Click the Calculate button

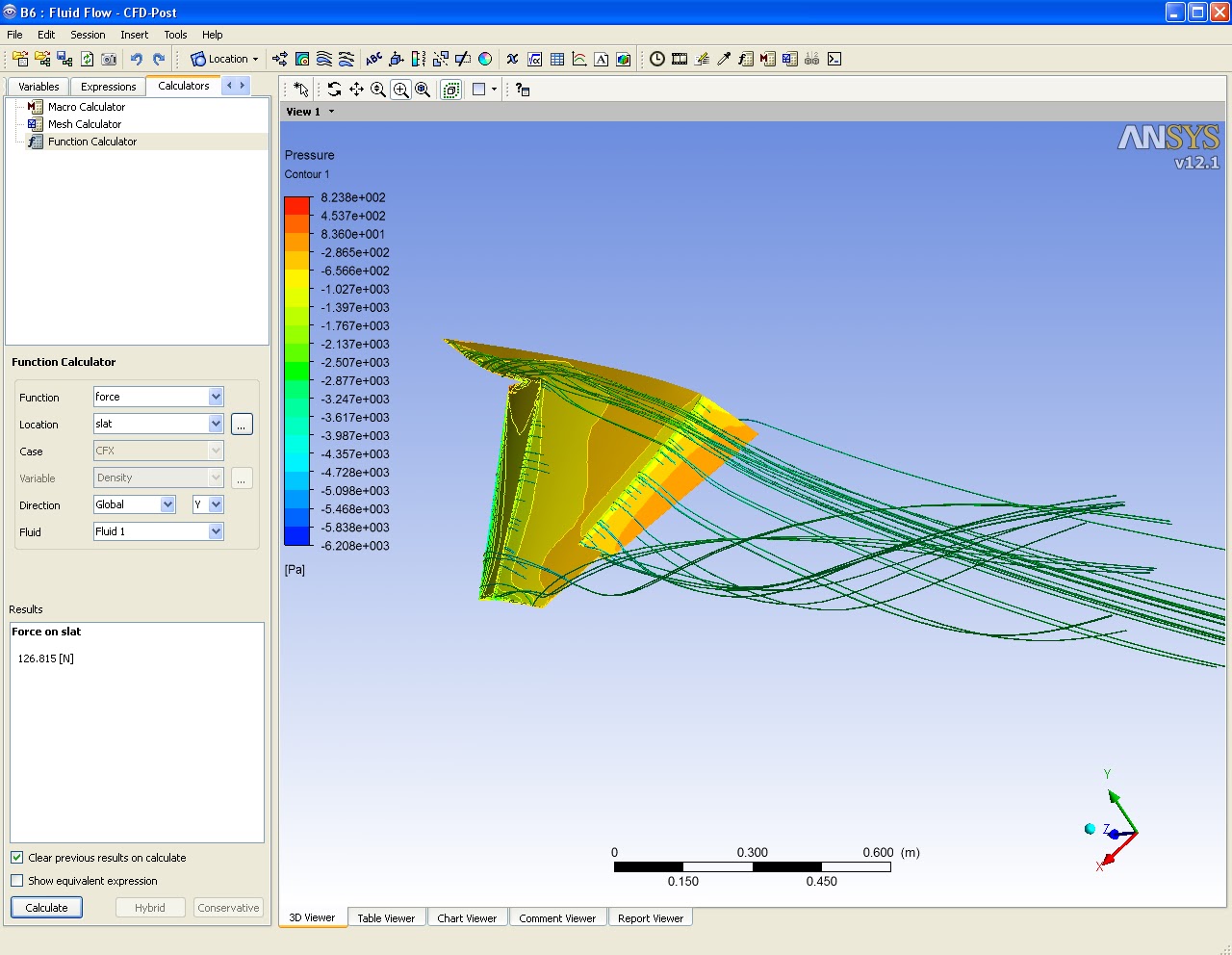[46, 908]
